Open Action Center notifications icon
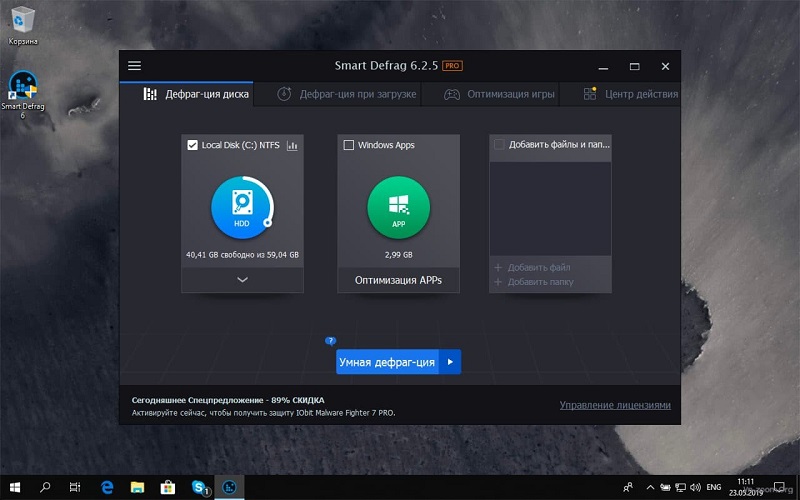 click(779, 487)
